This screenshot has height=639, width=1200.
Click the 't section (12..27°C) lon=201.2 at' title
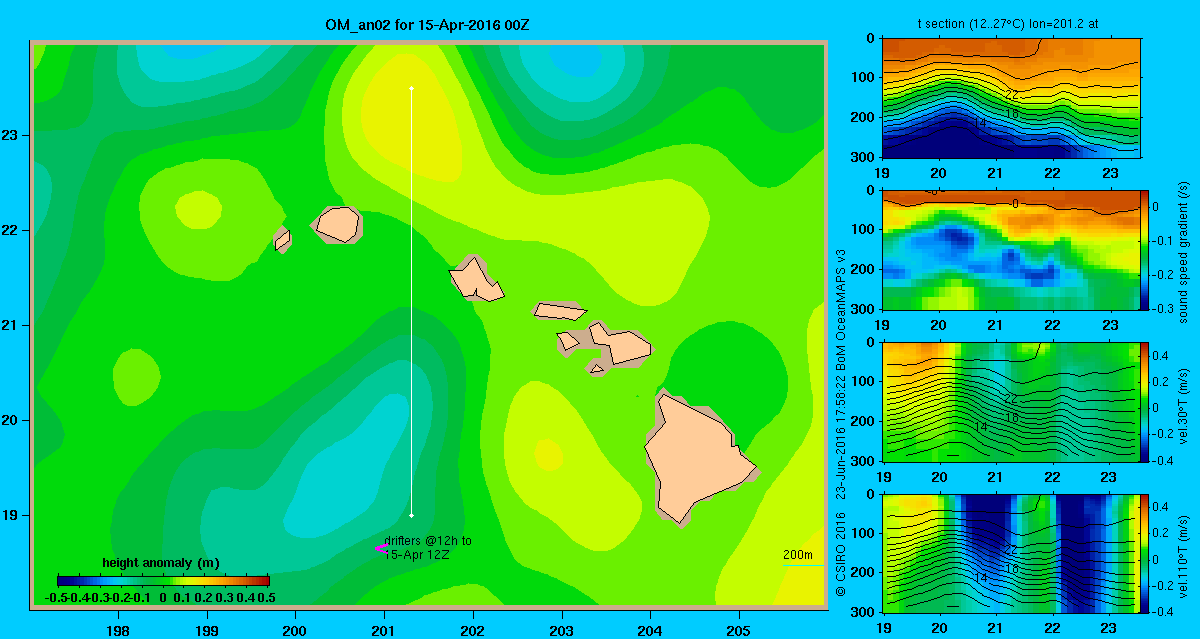(1008, 22)
